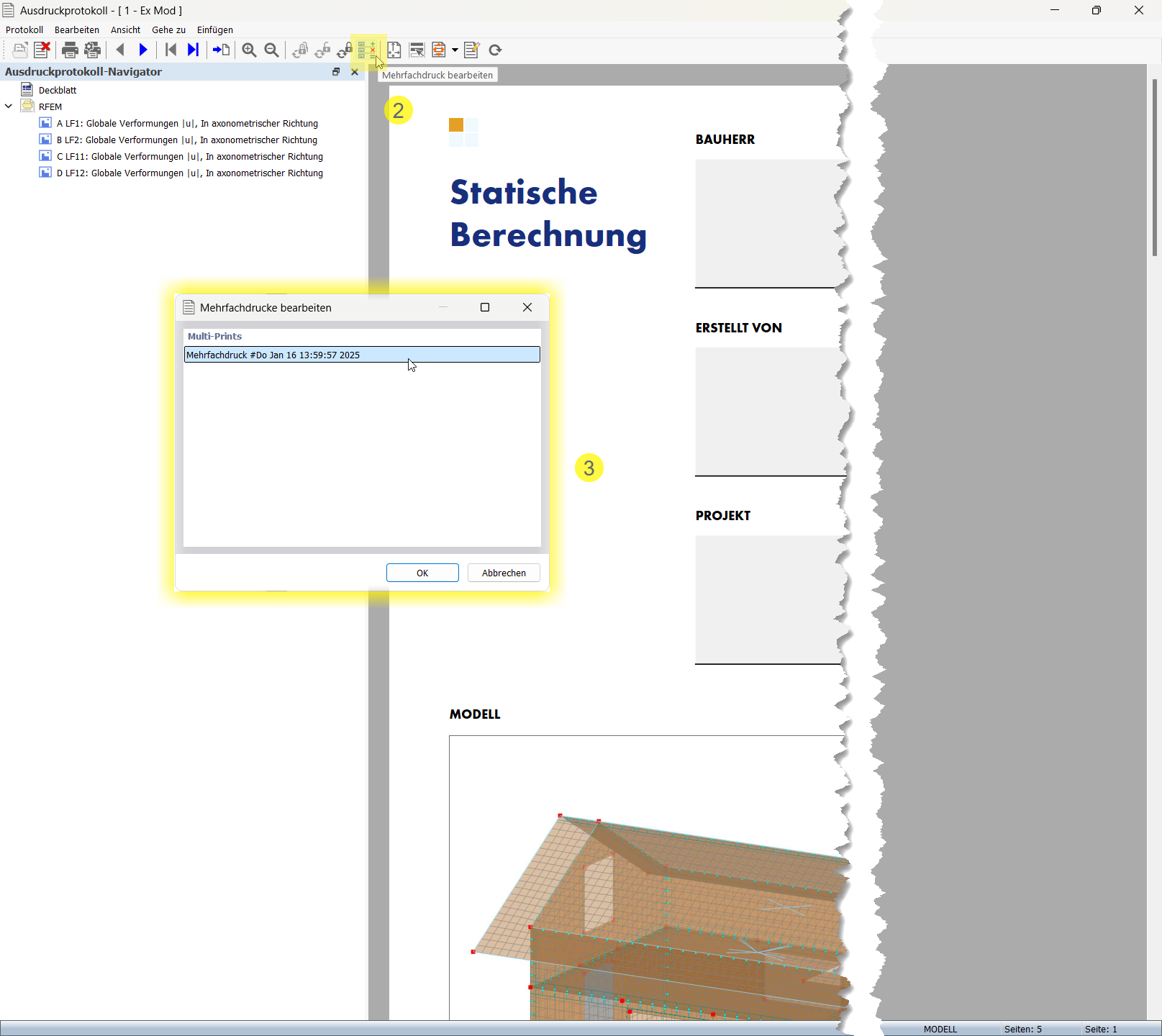1162x1036 pixels.
Task: Jump to the first page
Action: [170, 50]
